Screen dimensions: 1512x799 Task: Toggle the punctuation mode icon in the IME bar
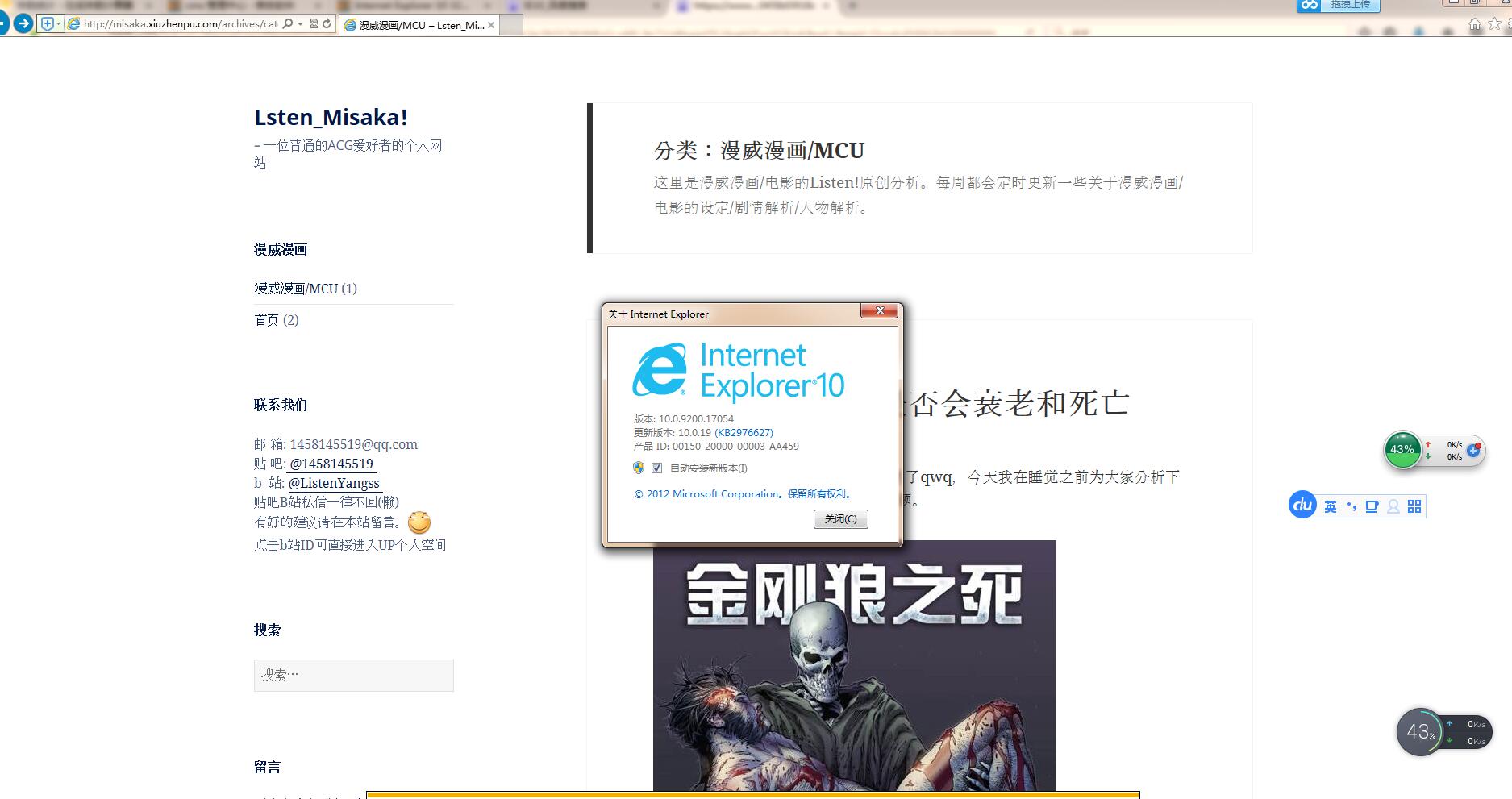(x=1352, y=506)
